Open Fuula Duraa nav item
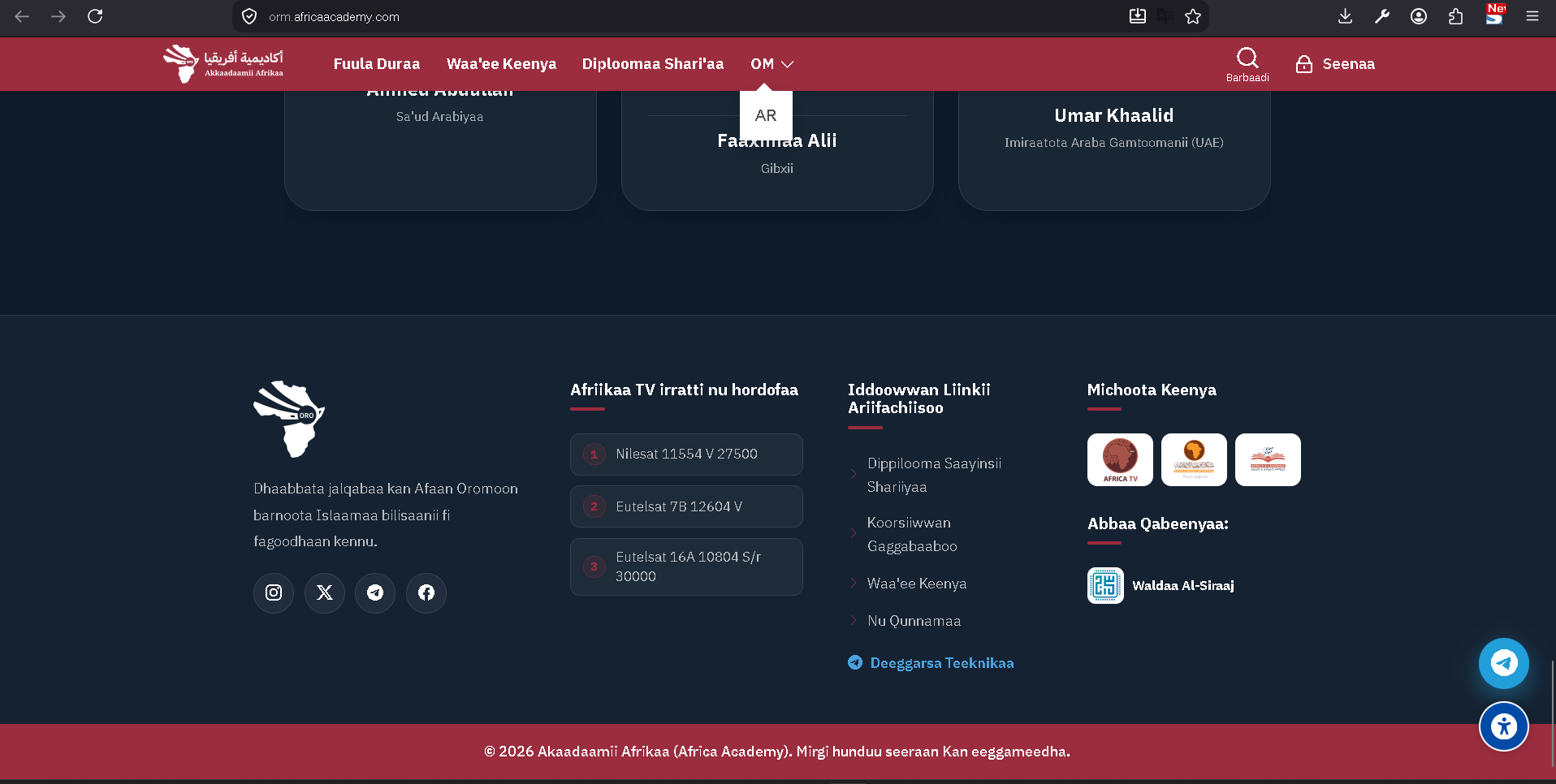This screenshot has height=784, width=1556. point(377,64)
